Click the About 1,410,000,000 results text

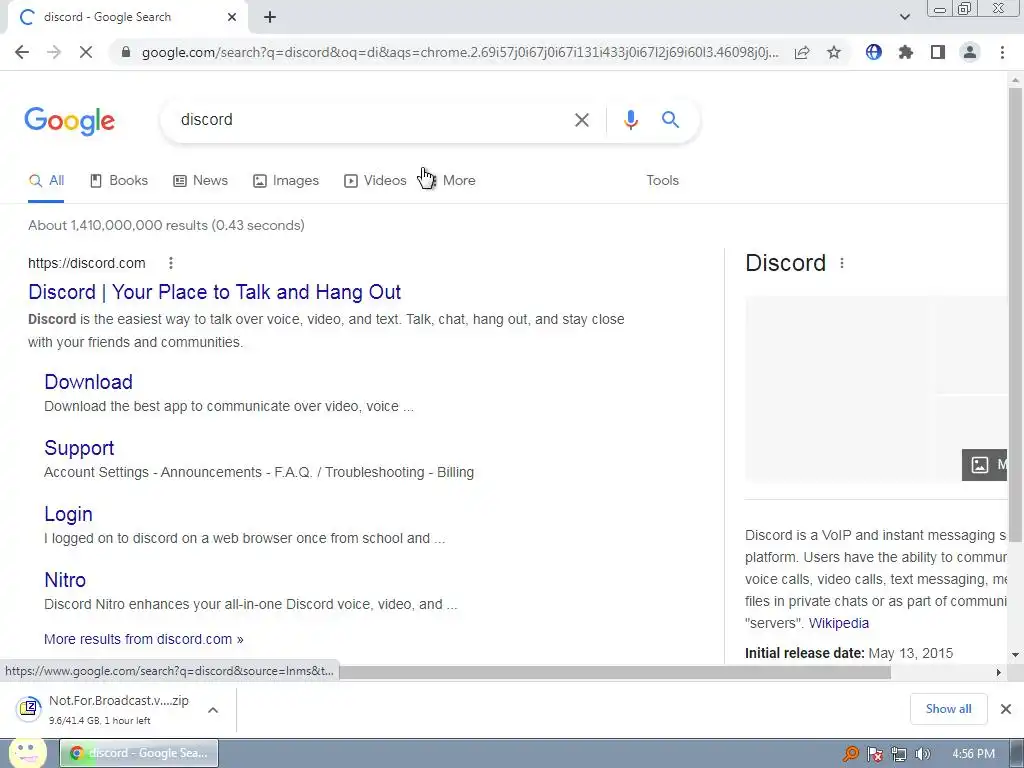[x=166, y=225]
